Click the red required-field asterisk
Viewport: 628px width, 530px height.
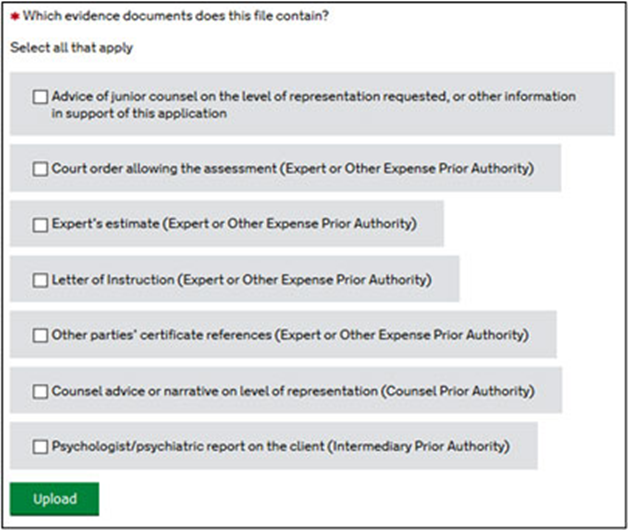(14, 18)
